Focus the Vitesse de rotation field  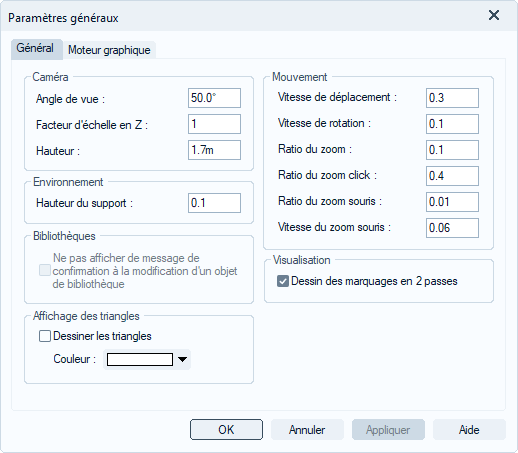tap(452, 124)
